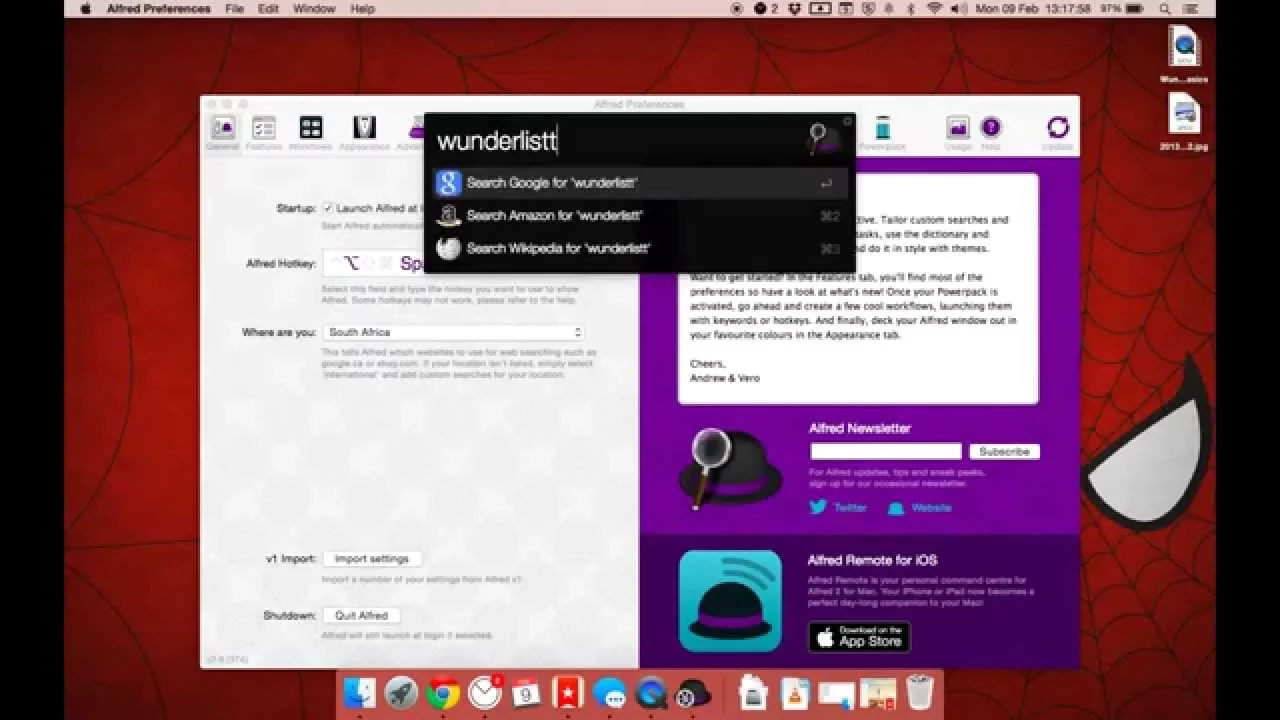This screenshot has width=1280, height=720.
Task: Open the Window menu
Action: (x=314, y=9)
